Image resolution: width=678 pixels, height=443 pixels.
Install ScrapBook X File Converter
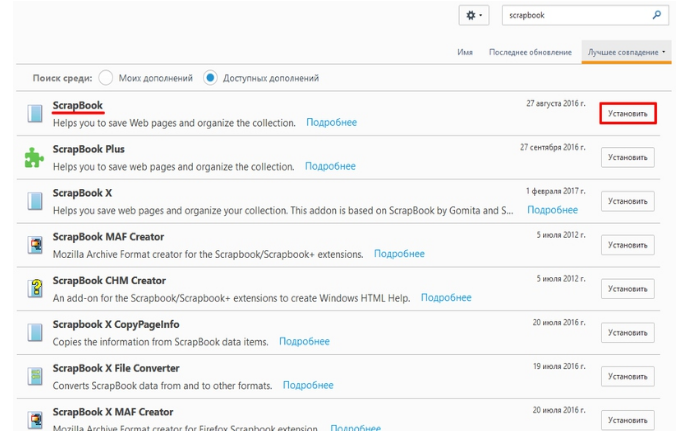pos(628,376)
